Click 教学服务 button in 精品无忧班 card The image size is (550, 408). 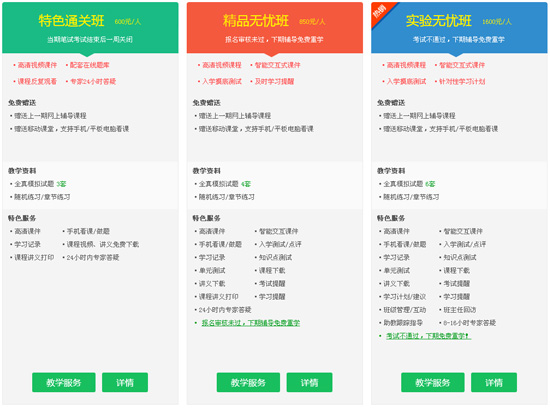tap(248, 382)
